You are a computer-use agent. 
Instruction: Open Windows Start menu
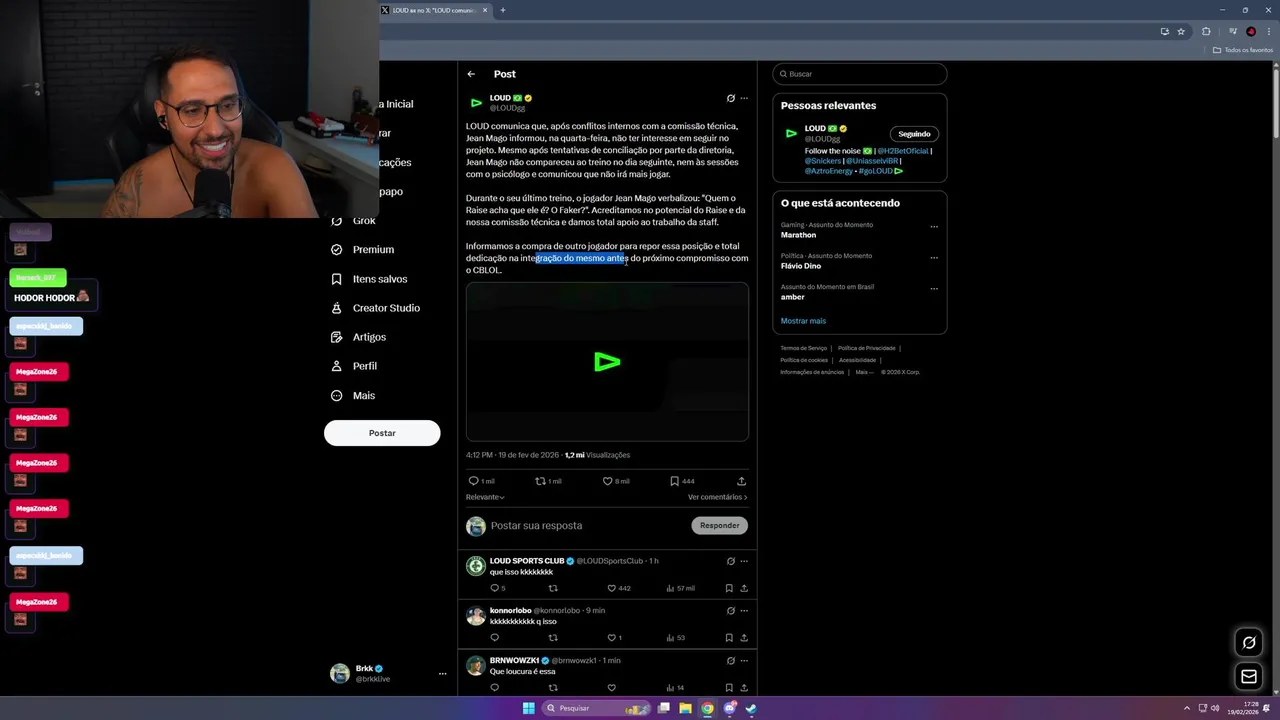[x=529, y=708]
